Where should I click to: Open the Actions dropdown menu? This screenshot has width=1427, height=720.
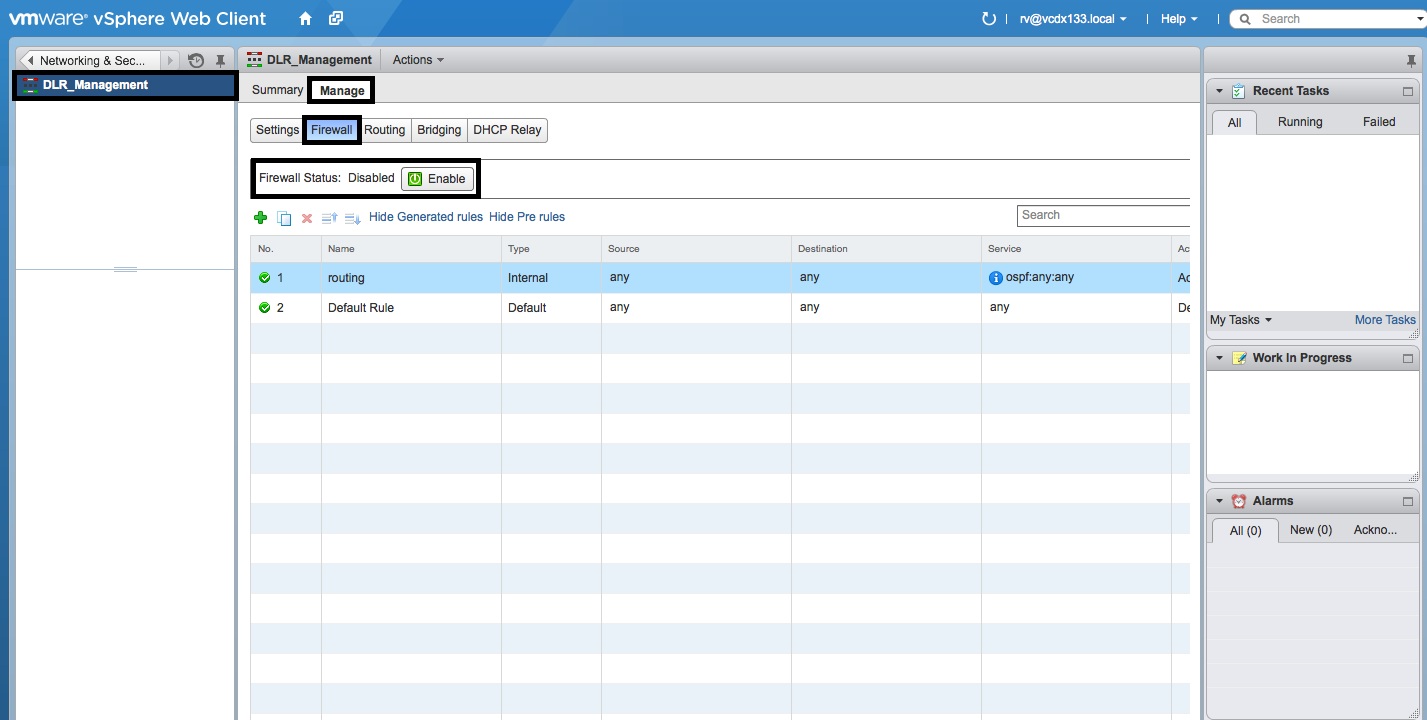pyautogui.click(x=418, y=60)
